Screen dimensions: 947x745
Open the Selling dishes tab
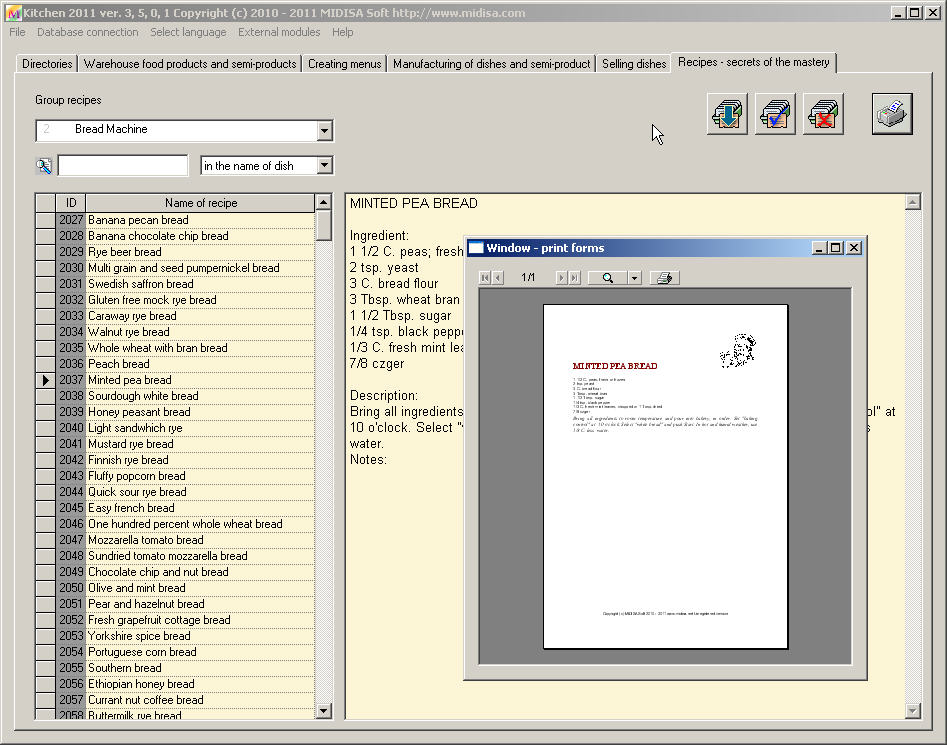pos(634,64)
